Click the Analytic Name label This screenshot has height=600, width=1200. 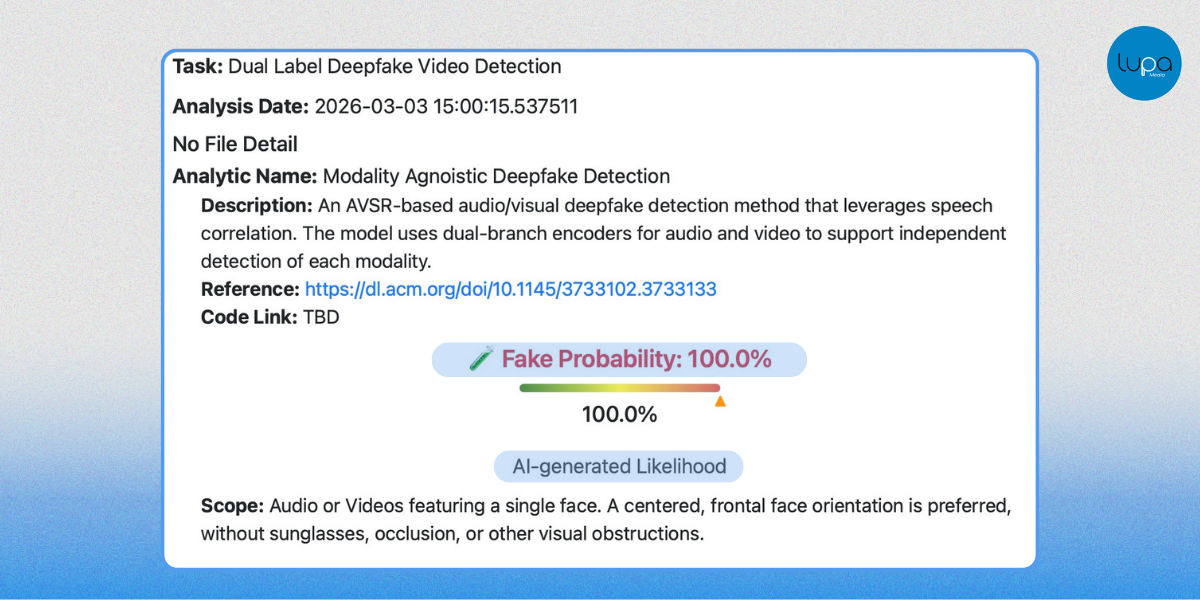(x=245, y=177)
